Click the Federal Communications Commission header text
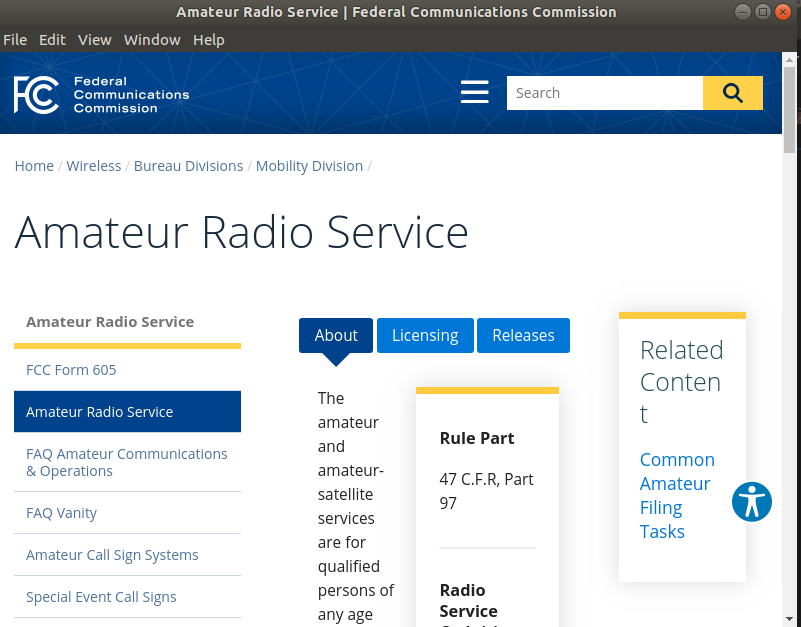801x627 pixels. pos(131,95)
